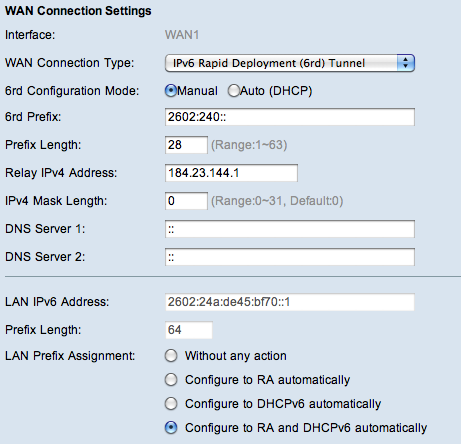Select Manual 6rd configuration mode

171,91
